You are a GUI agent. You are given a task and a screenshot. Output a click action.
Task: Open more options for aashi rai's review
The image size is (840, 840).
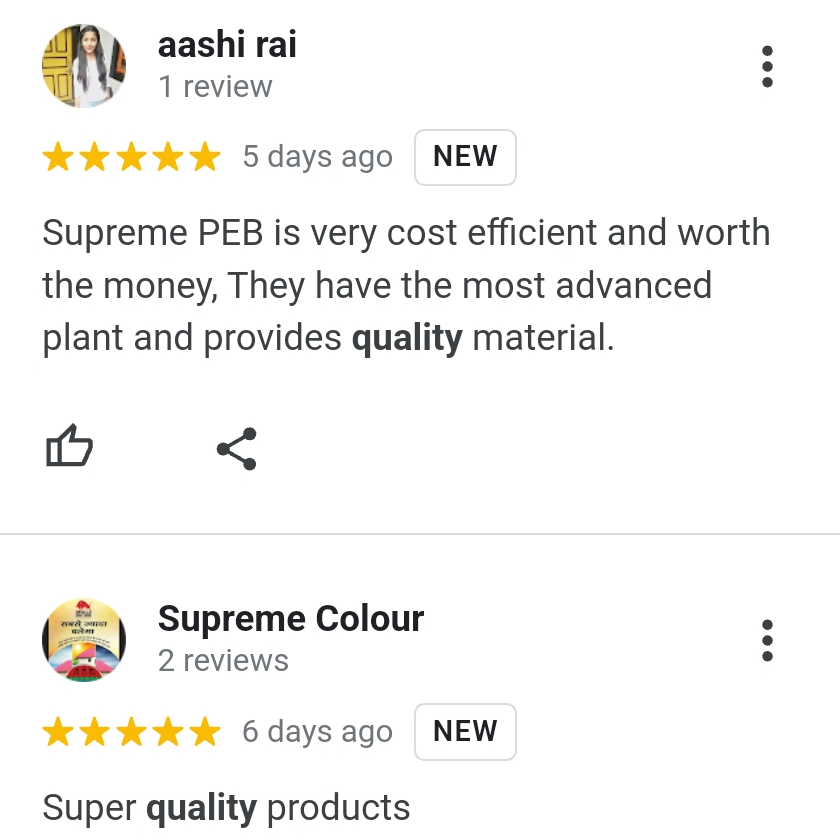[x=767, y=66]
